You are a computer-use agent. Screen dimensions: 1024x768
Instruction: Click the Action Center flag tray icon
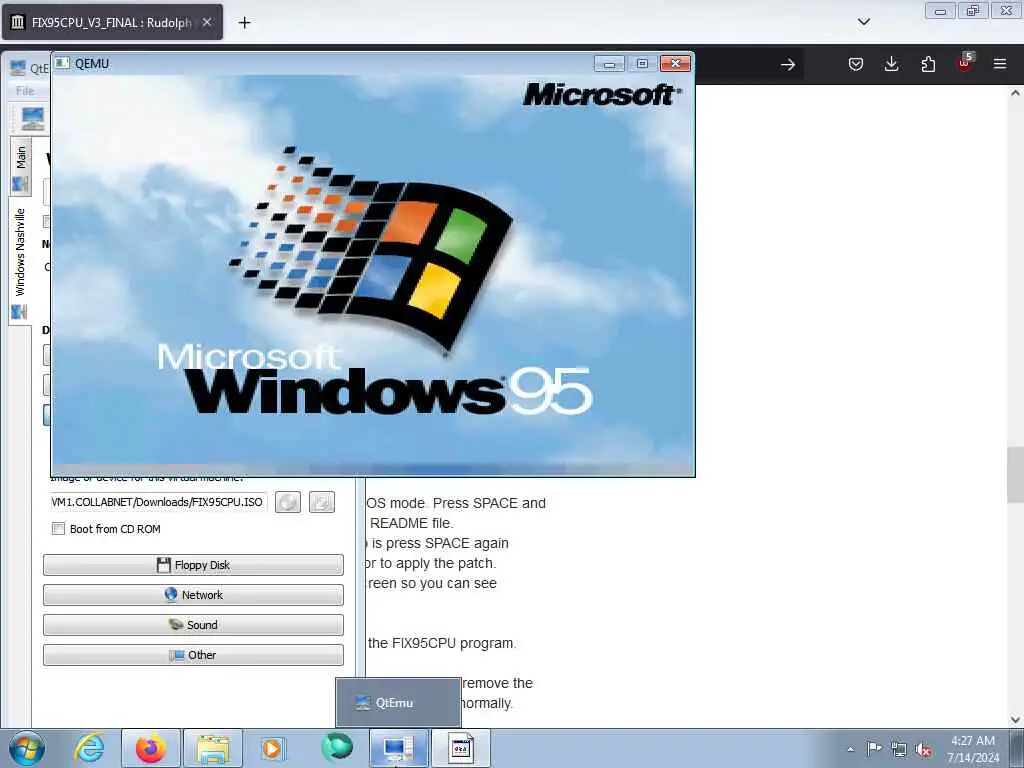point(874,748)
